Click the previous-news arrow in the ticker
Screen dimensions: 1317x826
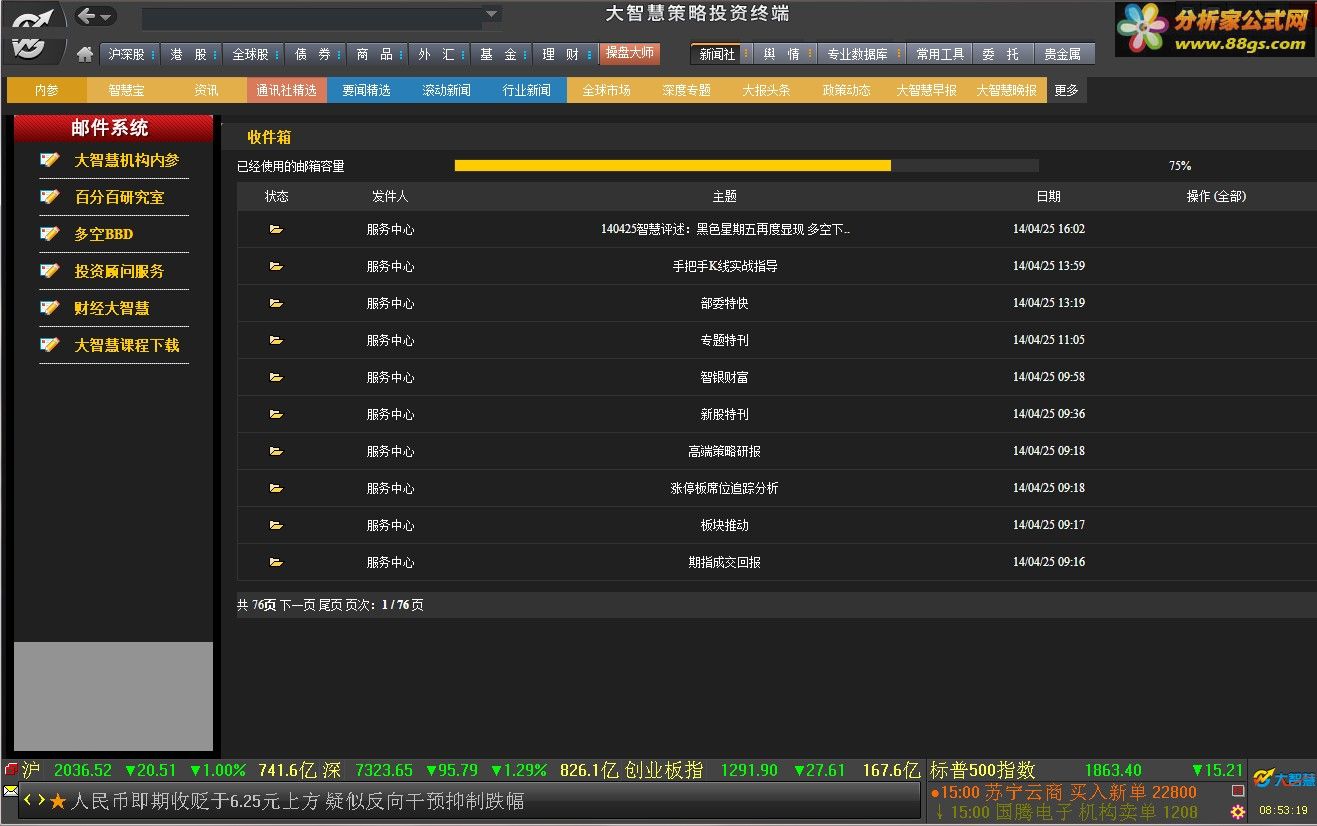click(28, 800)
